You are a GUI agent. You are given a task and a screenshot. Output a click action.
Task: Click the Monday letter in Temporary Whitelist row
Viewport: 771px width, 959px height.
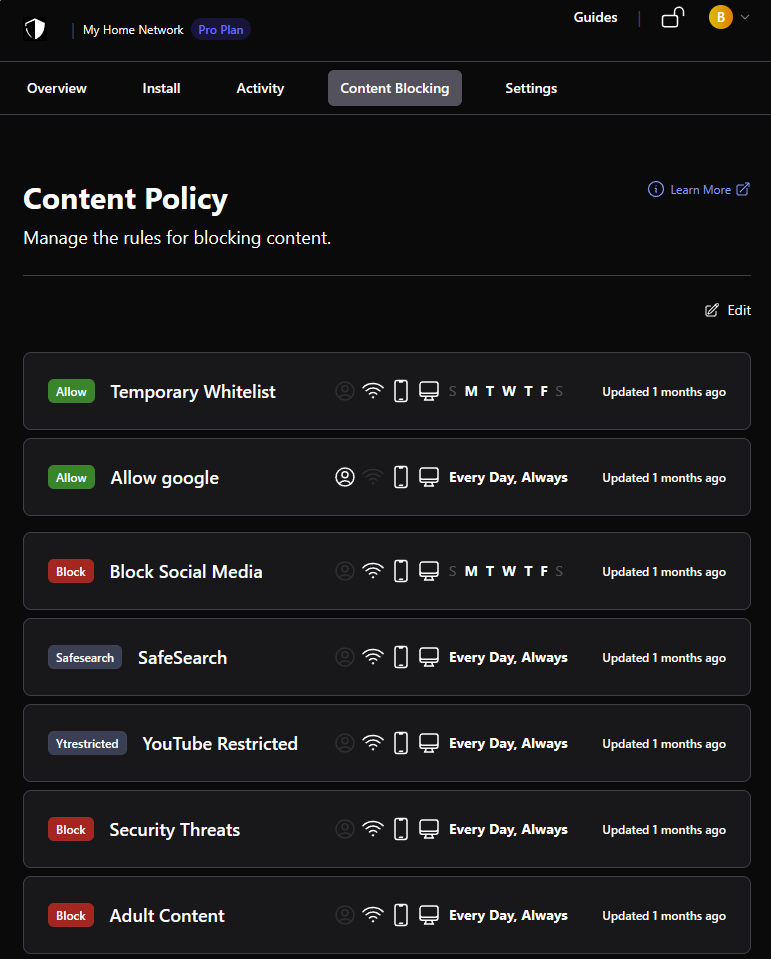pyautogui.click(x=471, y=391)
